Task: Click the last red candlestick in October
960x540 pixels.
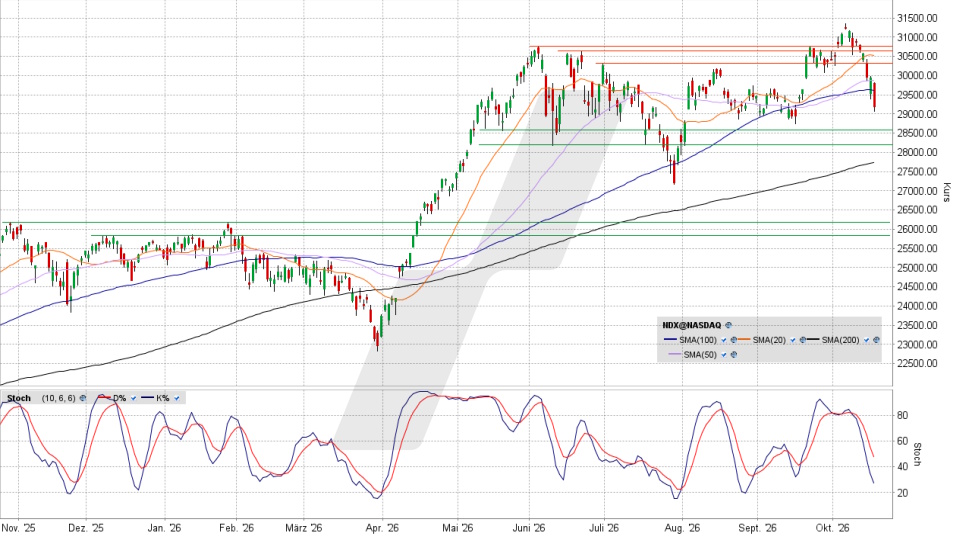Action: pos(874,97)
